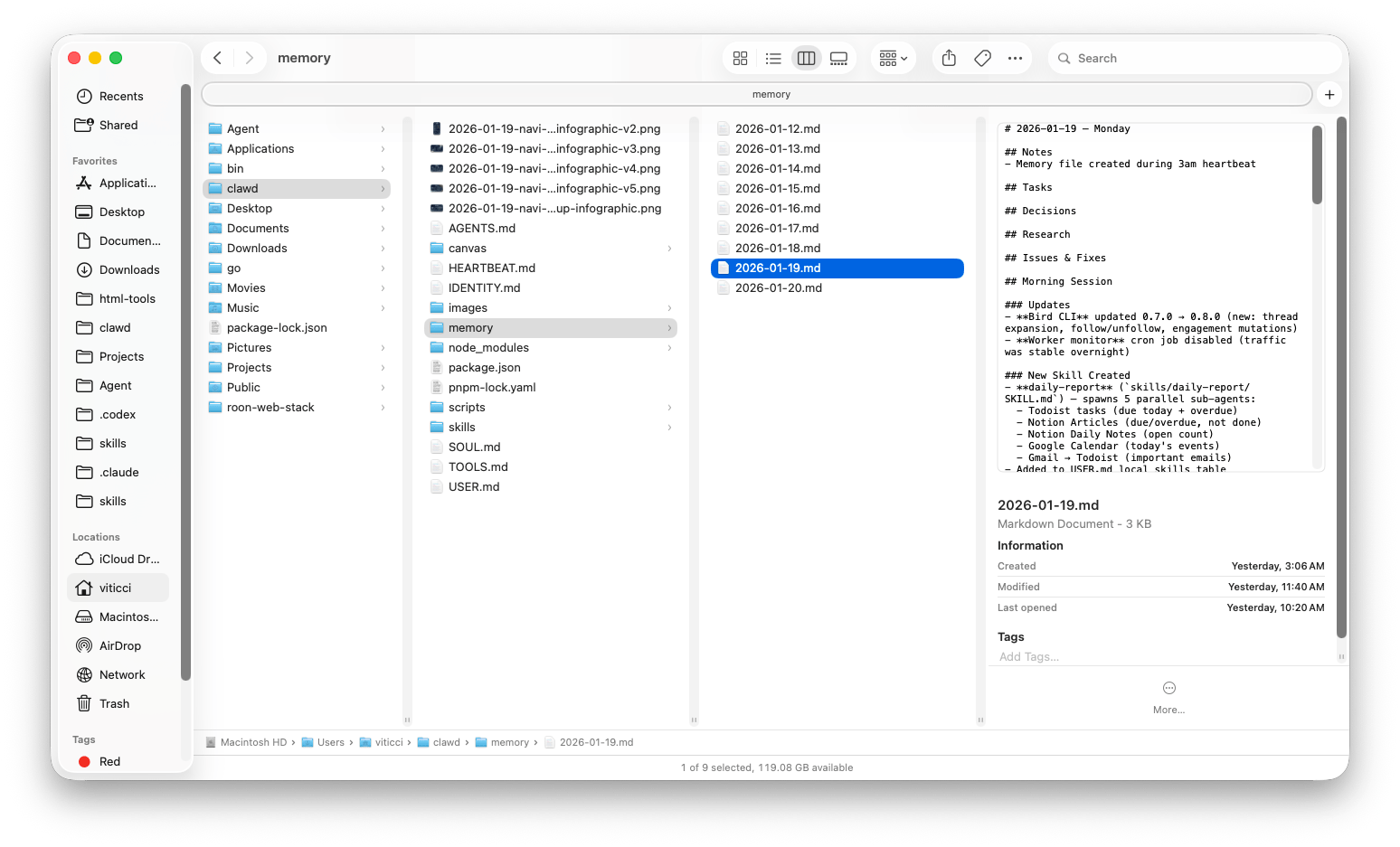
Task: Switch to list view
Action: [772, 57]
